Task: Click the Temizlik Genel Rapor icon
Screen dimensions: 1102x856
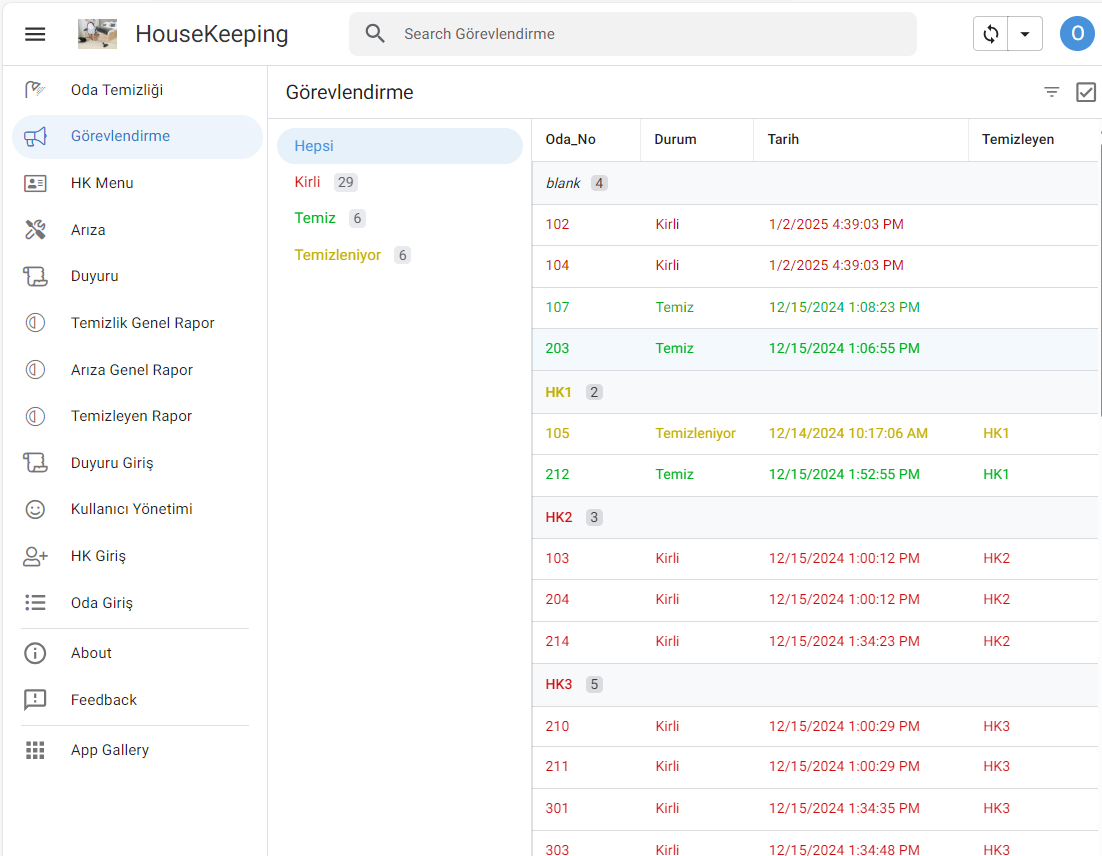Action: [x=35, y=323]
